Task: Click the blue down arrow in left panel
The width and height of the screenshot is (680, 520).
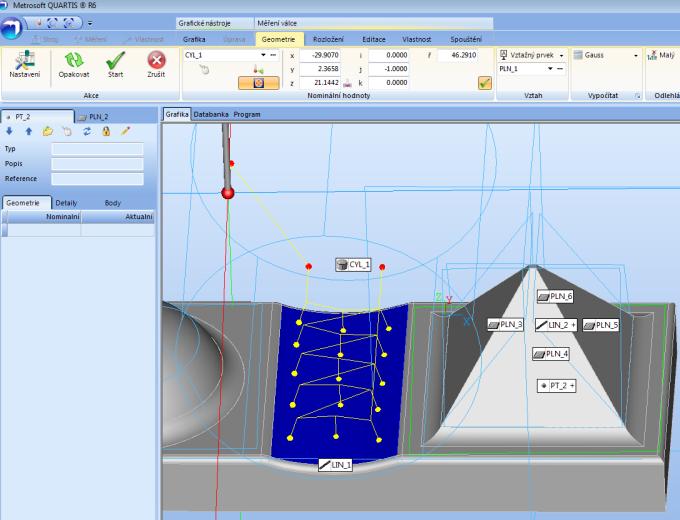Action: tap(10, 131)
